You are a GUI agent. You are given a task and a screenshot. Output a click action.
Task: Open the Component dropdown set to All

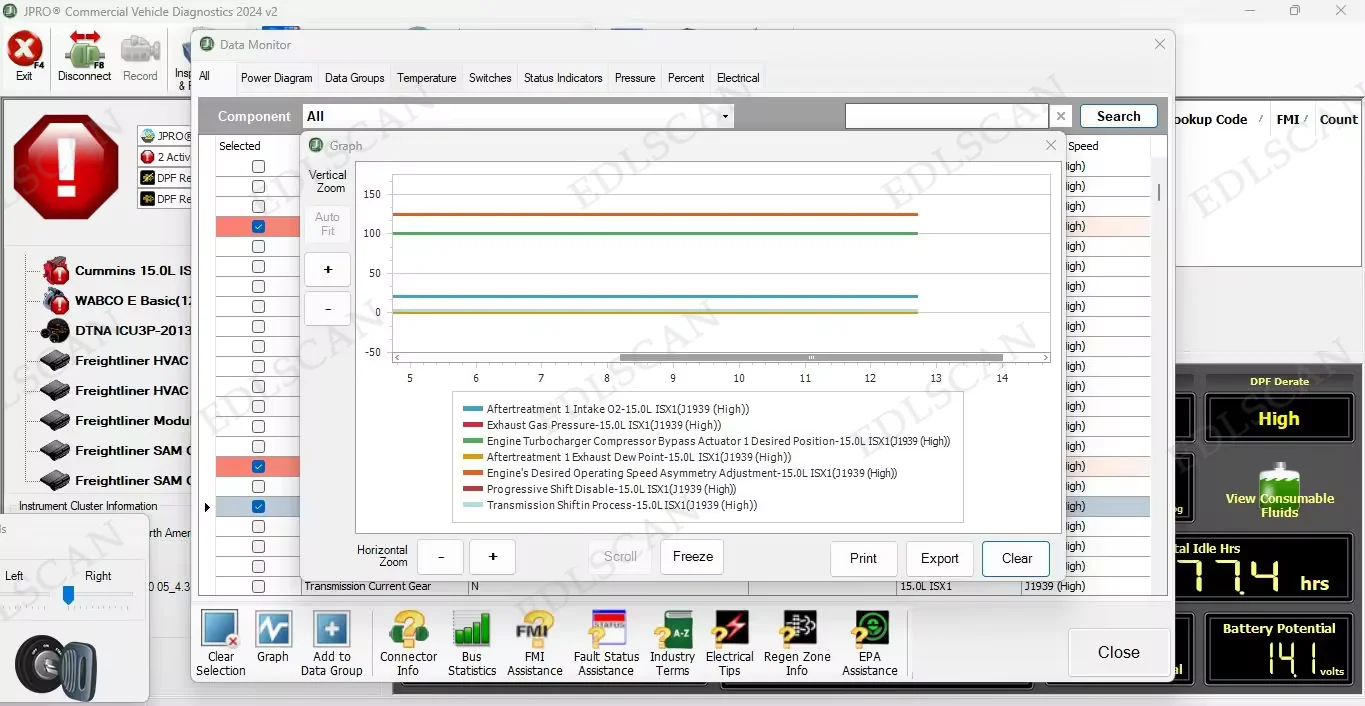pos(518,116)
